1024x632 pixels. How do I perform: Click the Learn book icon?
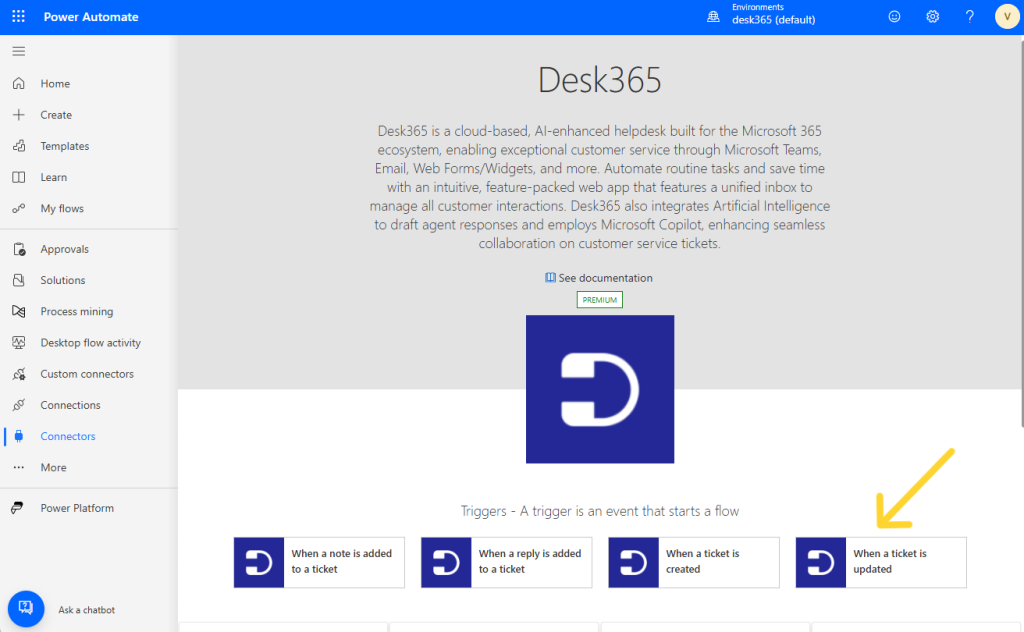click(18, 177)
